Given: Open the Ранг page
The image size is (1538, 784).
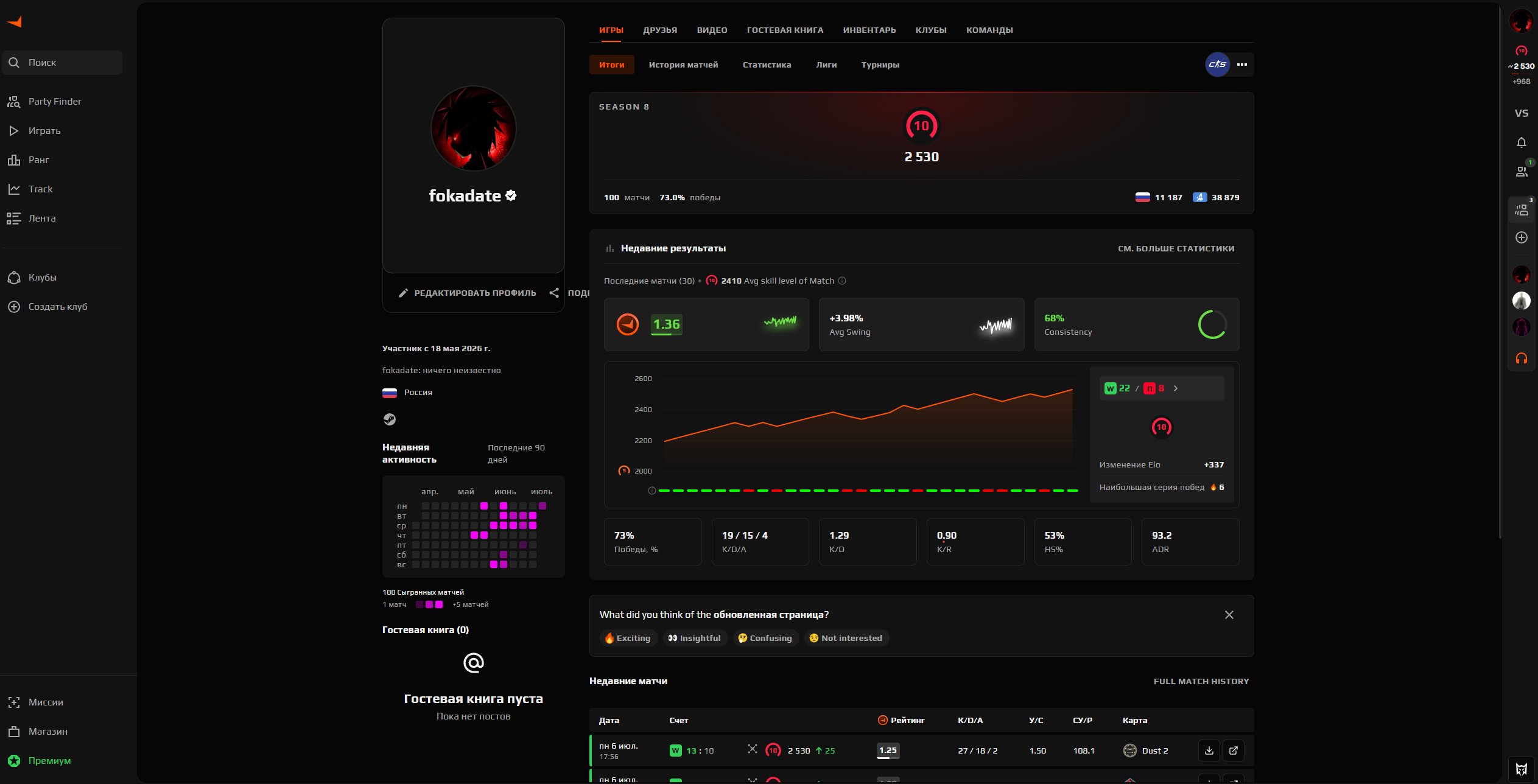Looking at the screenshot, I should [61, 160].
